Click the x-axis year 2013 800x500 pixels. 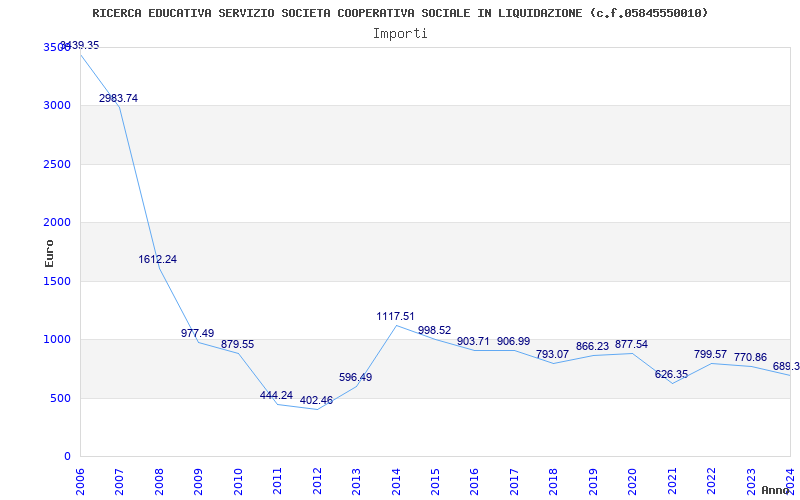click(357, 481)
